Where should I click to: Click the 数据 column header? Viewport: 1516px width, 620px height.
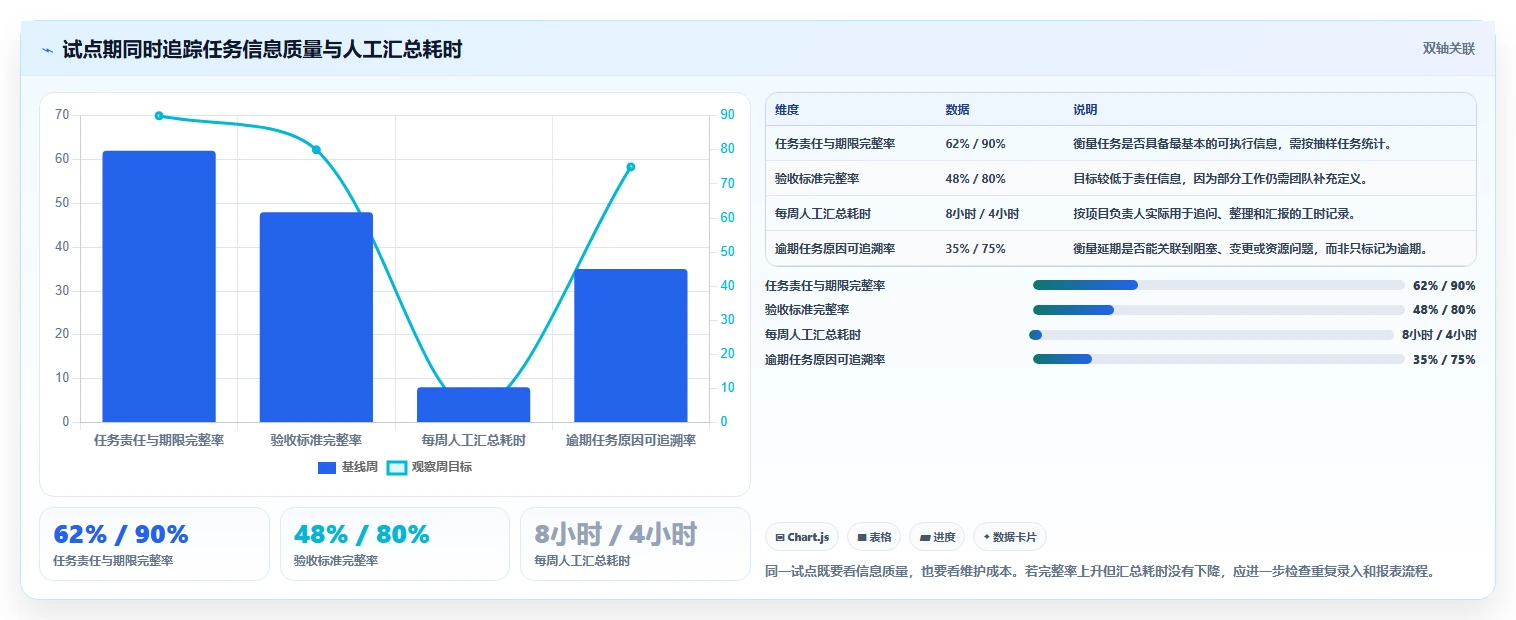coord(957,110)
